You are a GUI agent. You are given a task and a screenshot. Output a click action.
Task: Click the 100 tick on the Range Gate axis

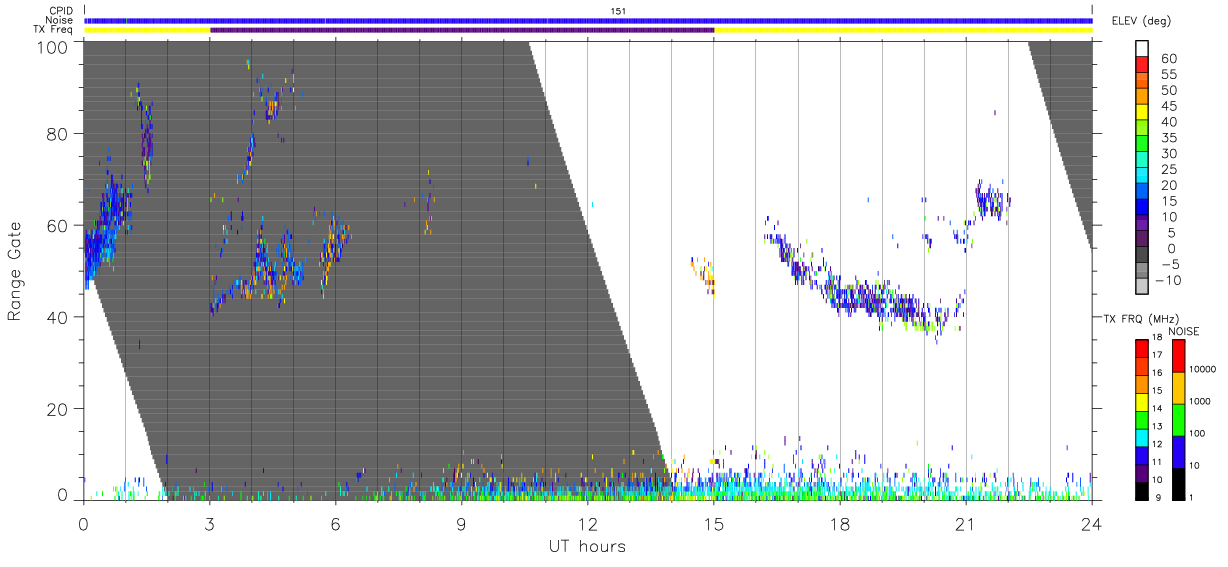tap(53, 47)
